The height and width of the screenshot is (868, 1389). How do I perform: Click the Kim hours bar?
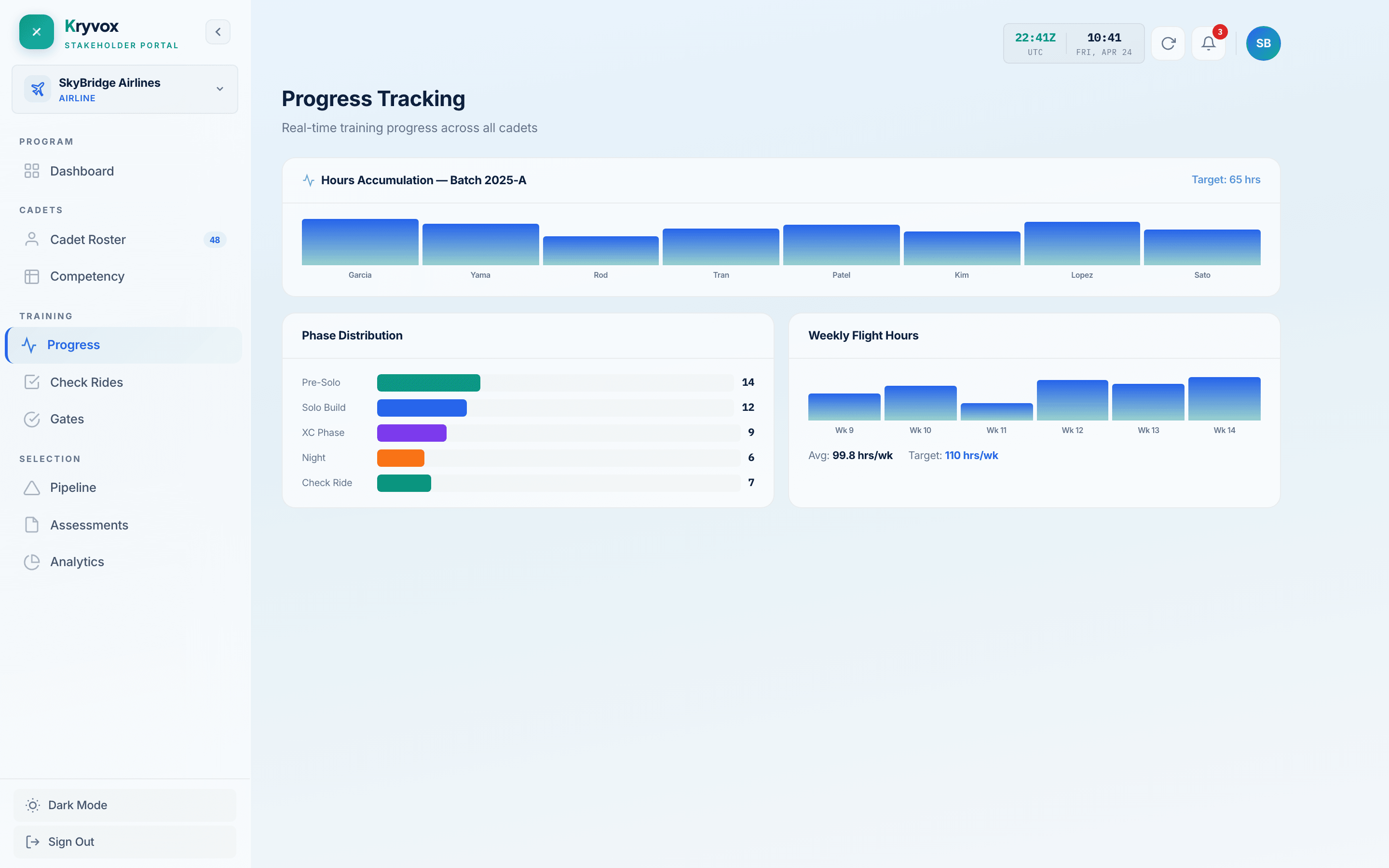[961, 248]
